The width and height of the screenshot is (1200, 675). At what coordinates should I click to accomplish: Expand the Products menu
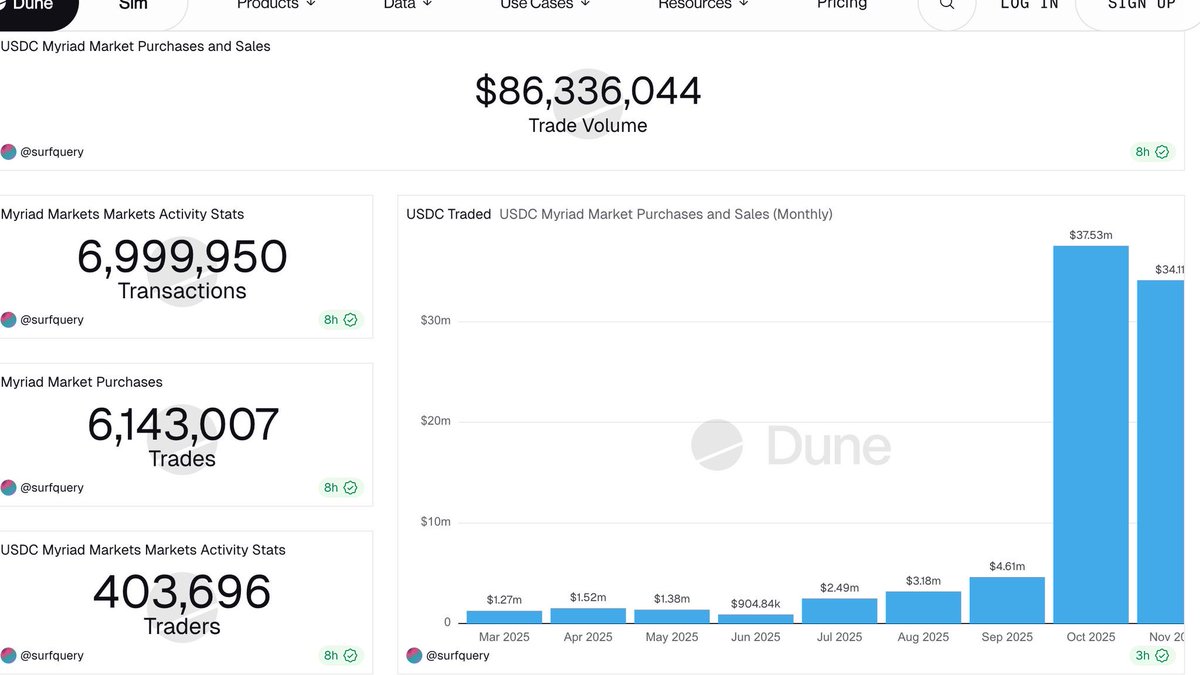tap(276, 5)
